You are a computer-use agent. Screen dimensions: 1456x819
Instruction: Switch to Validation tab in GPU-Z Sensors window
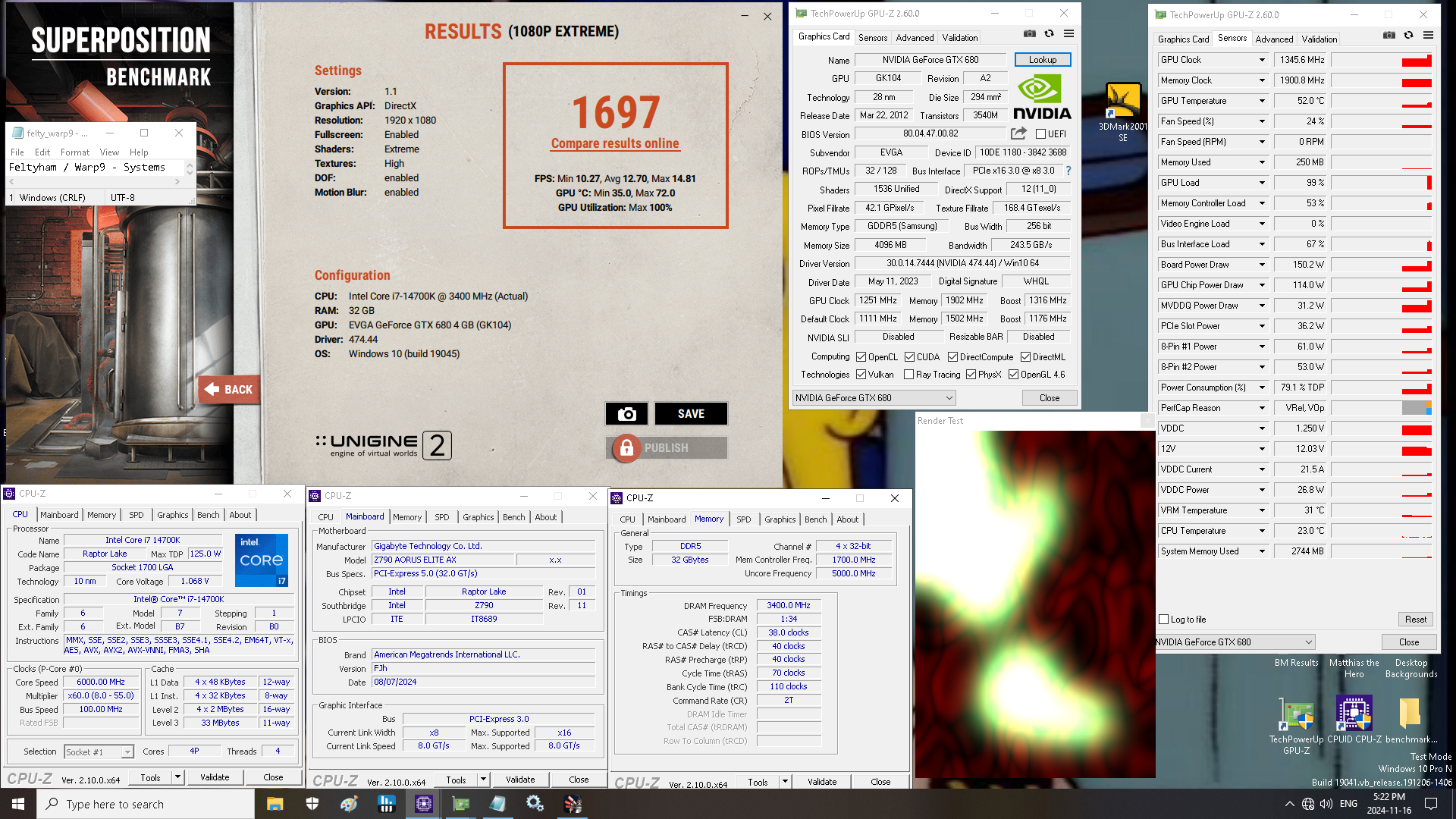(1319, 39)
